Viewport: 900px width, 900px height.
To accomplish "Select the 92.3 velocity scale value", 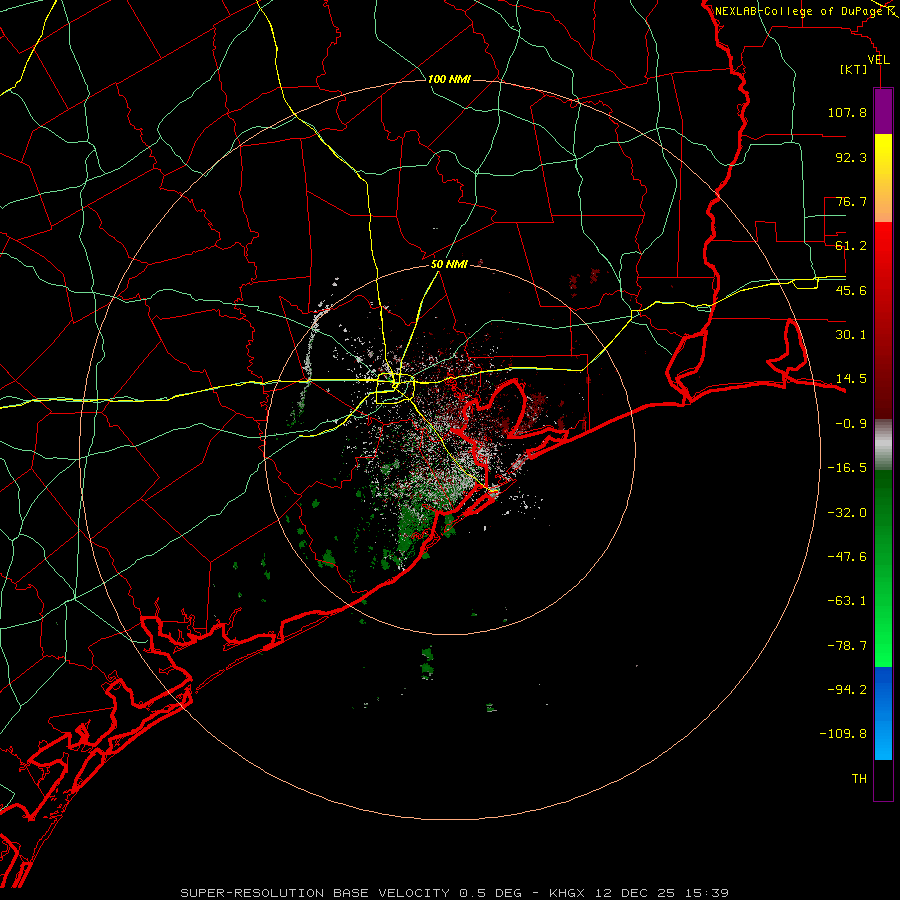I will click(x=851, y=157).
